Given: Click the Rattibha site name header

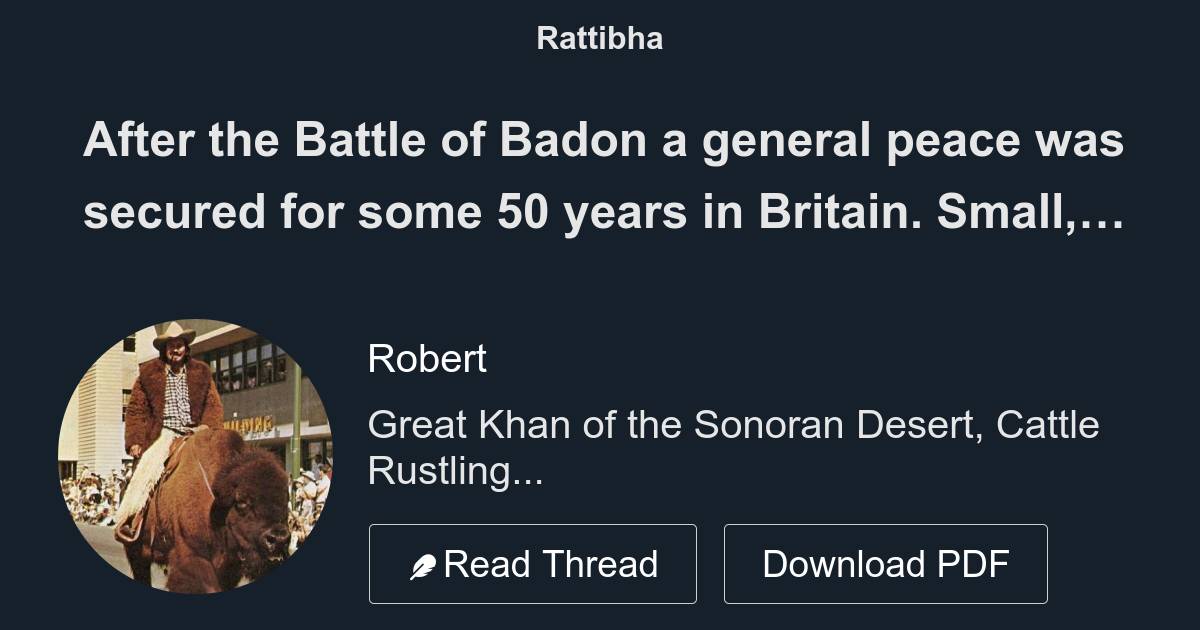Looking at the screenshot, I should (599, 39).
